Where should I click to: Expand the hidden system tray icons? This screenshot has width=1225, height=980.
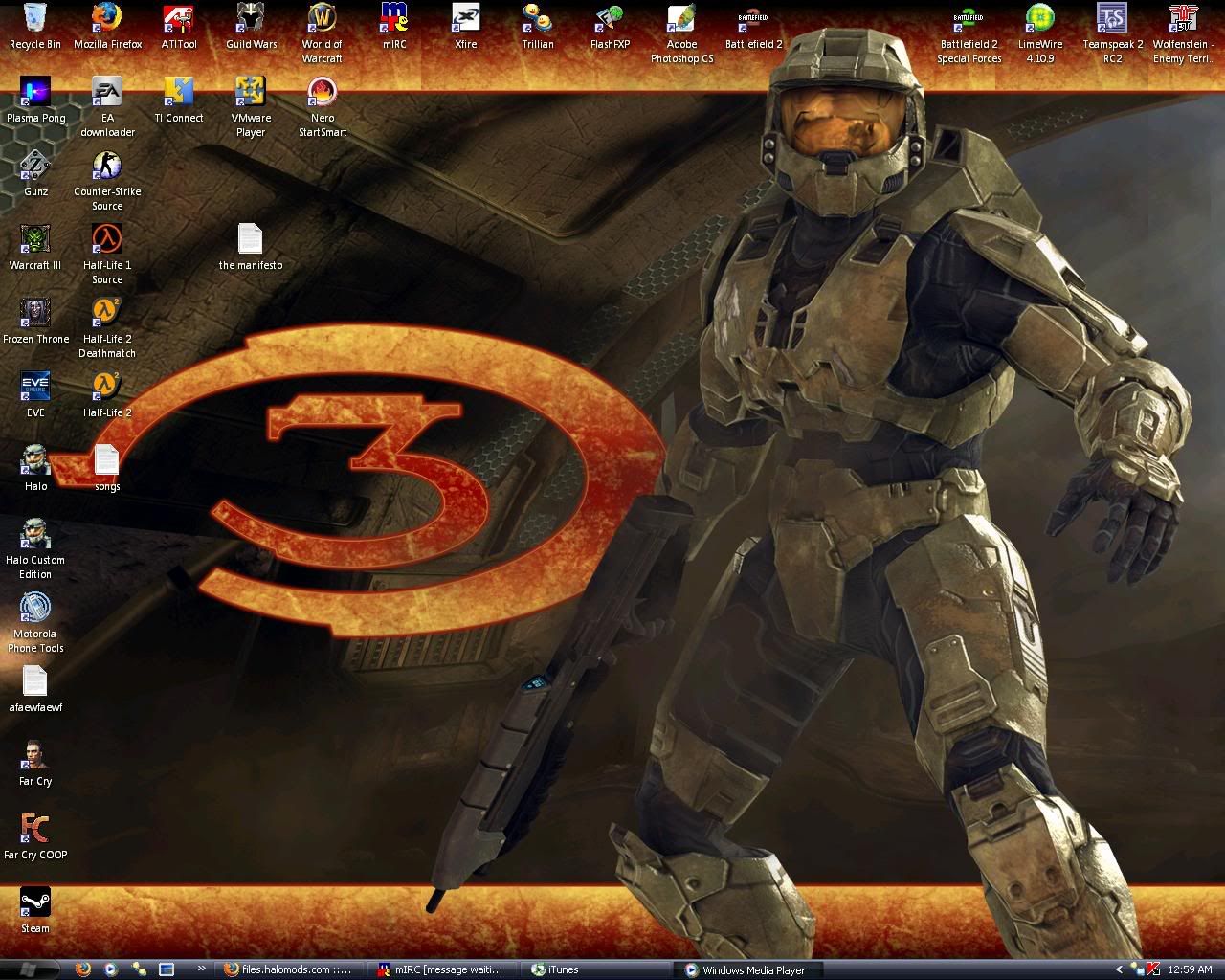[x=1119, y=969]
